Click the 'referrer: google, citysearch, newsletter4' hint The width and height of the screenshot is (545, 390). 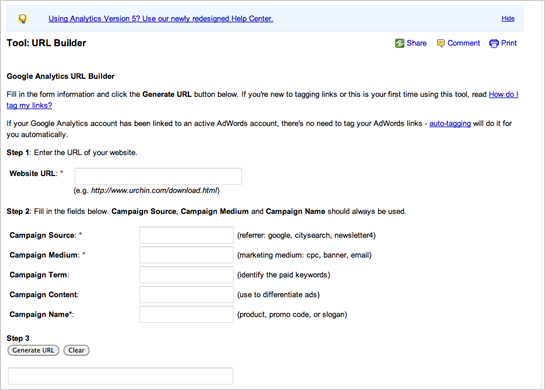click(x=306, y=236)
